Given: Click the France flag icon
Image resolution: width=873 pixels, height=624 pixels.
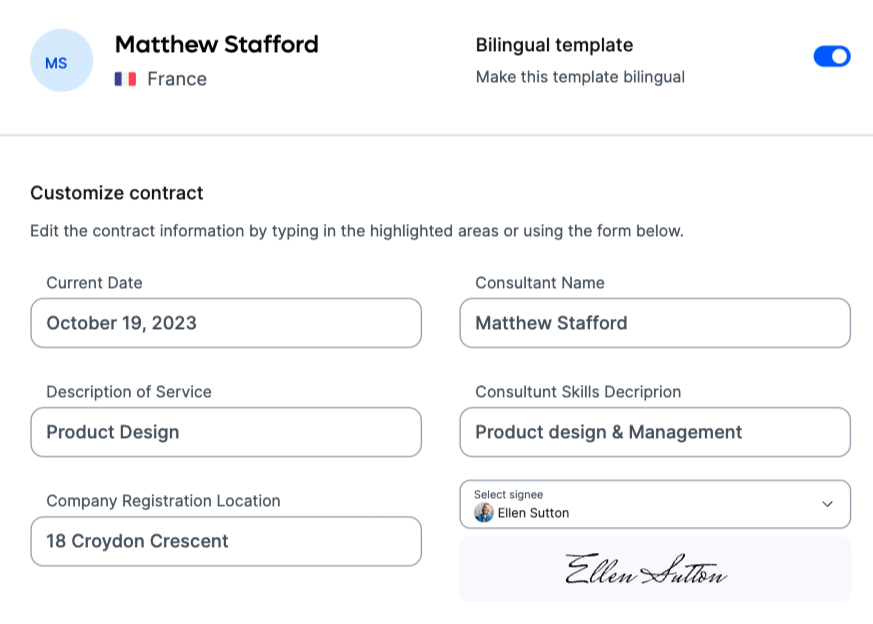Looking at the screenshot, I should coord(125,78).
